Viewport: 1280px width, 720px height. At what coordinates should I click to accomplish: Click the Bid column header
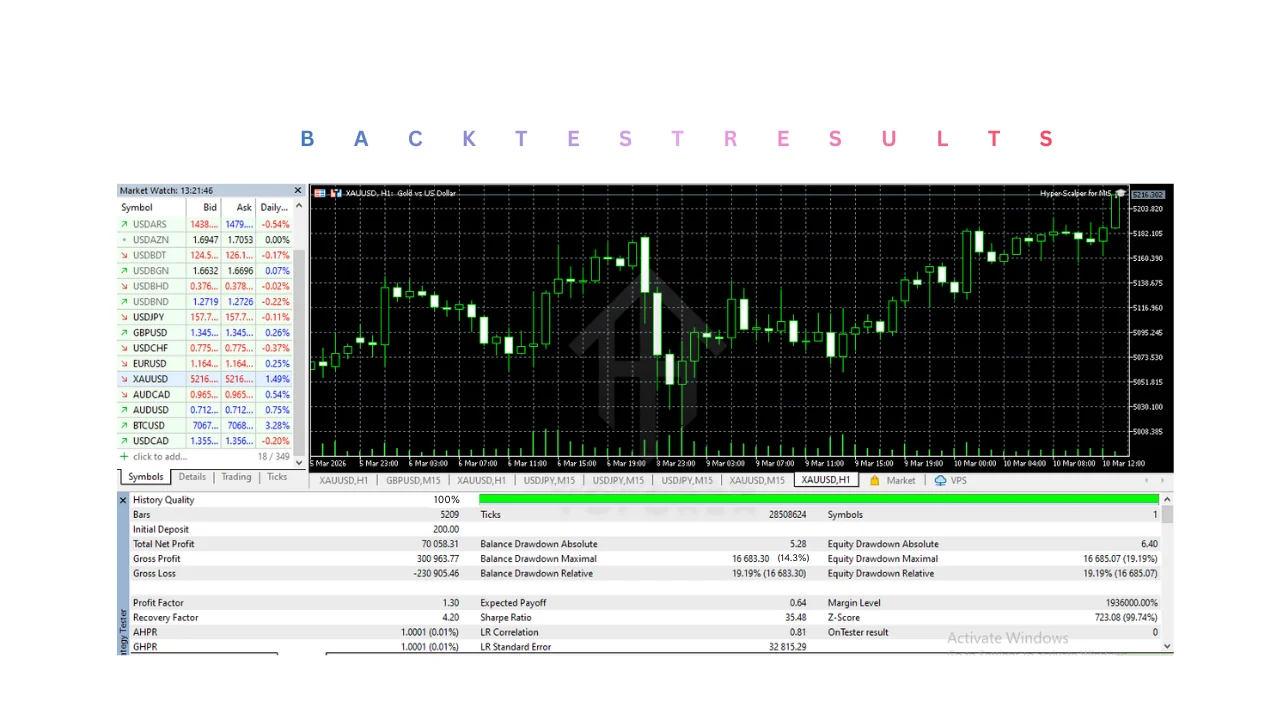pyautogui.click(x=210, y=208)
